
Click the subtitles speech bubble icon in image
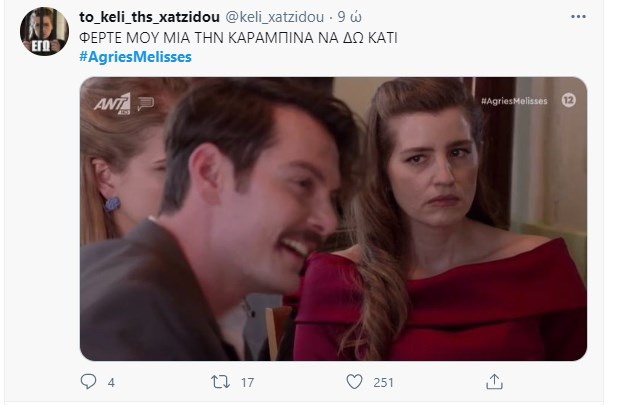click(145, 104)
